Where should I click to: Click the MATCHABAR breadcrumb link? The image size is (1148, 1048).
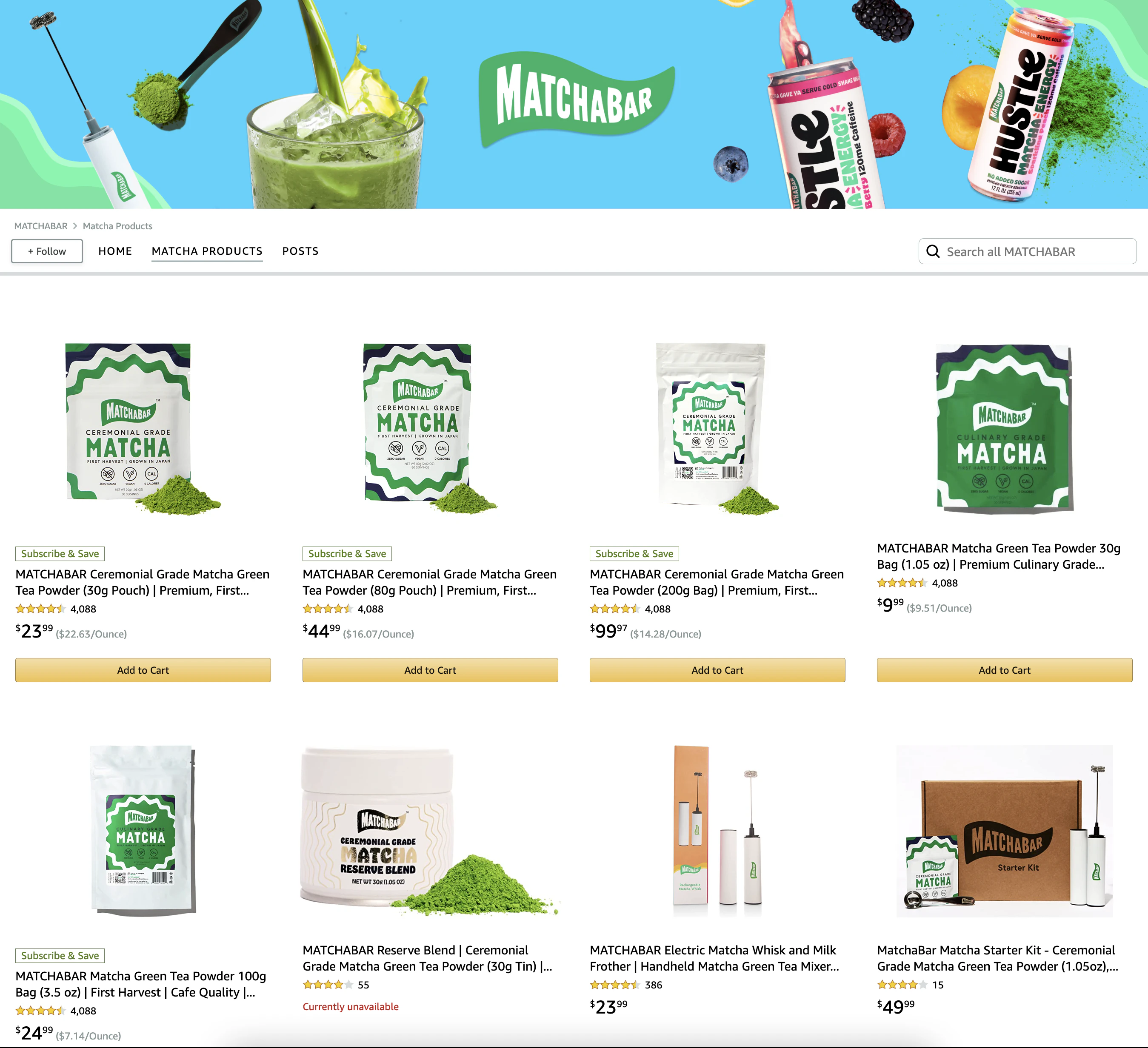[41, 226]
